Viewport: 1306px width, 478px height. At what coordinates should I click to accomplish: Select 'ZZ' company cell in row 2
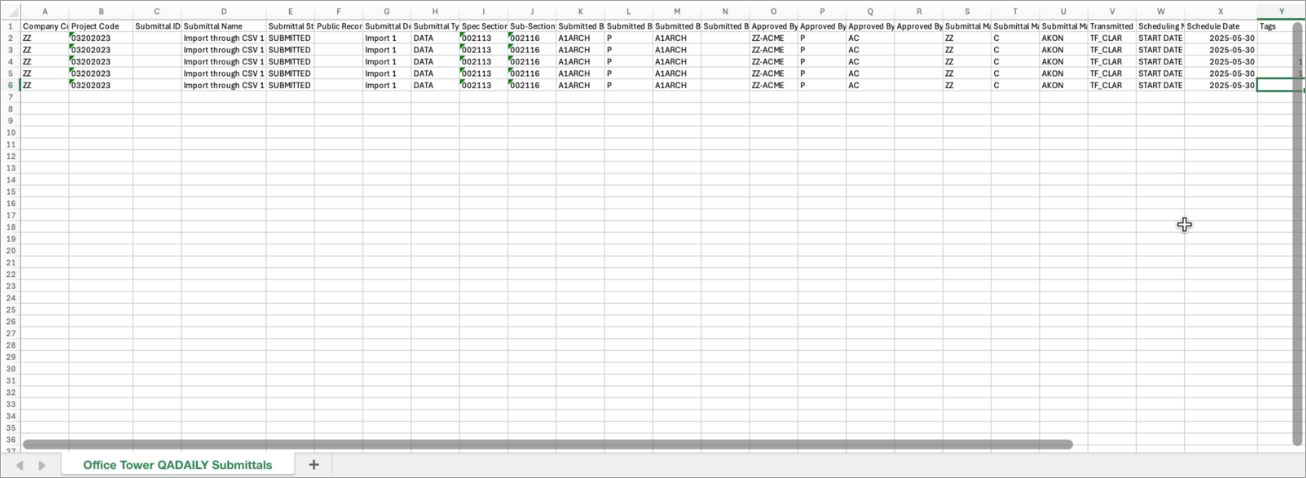pos(44,38)
